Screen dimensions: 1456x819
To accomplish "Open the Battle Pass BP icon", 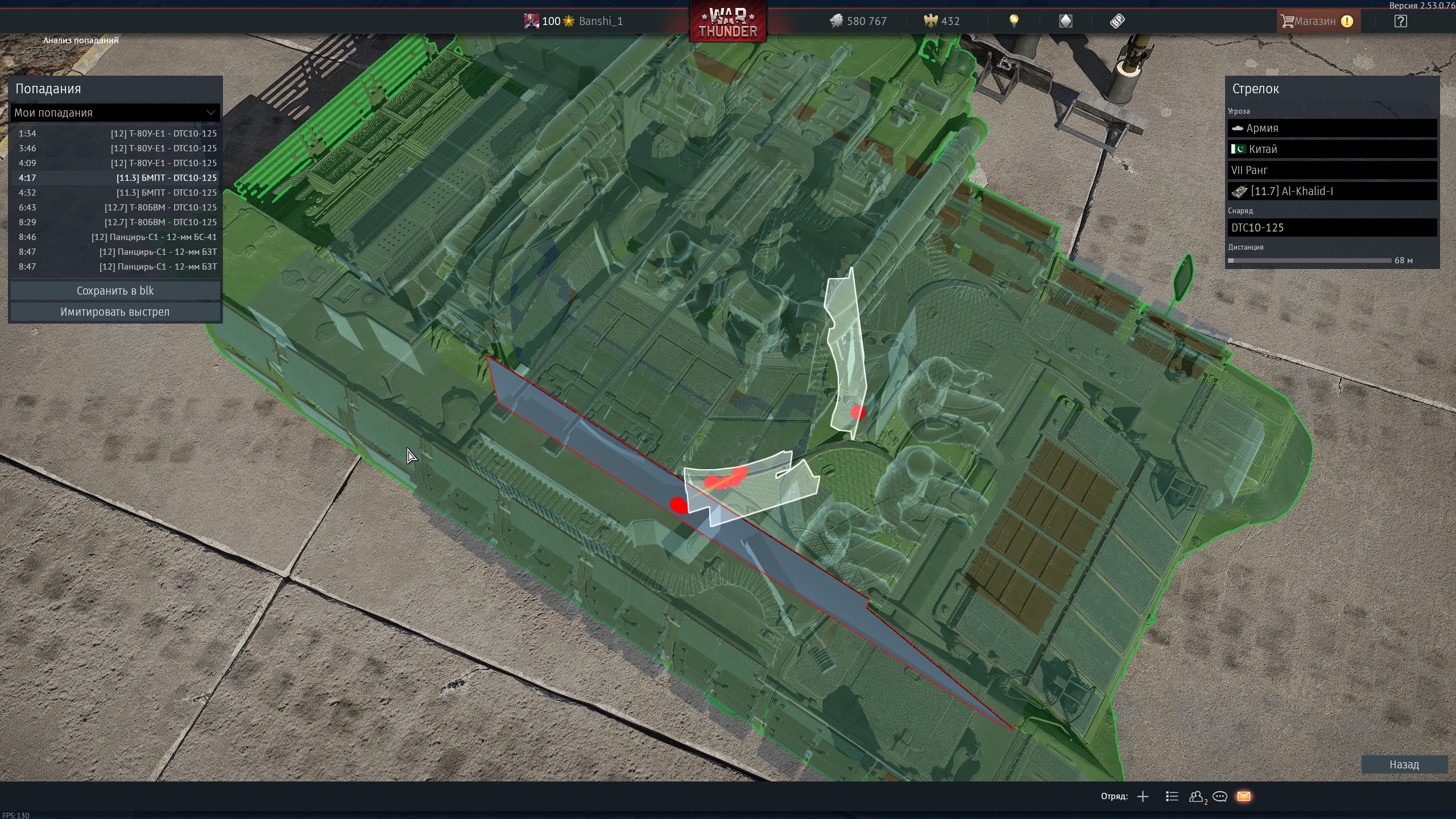I will [1117, 21].
